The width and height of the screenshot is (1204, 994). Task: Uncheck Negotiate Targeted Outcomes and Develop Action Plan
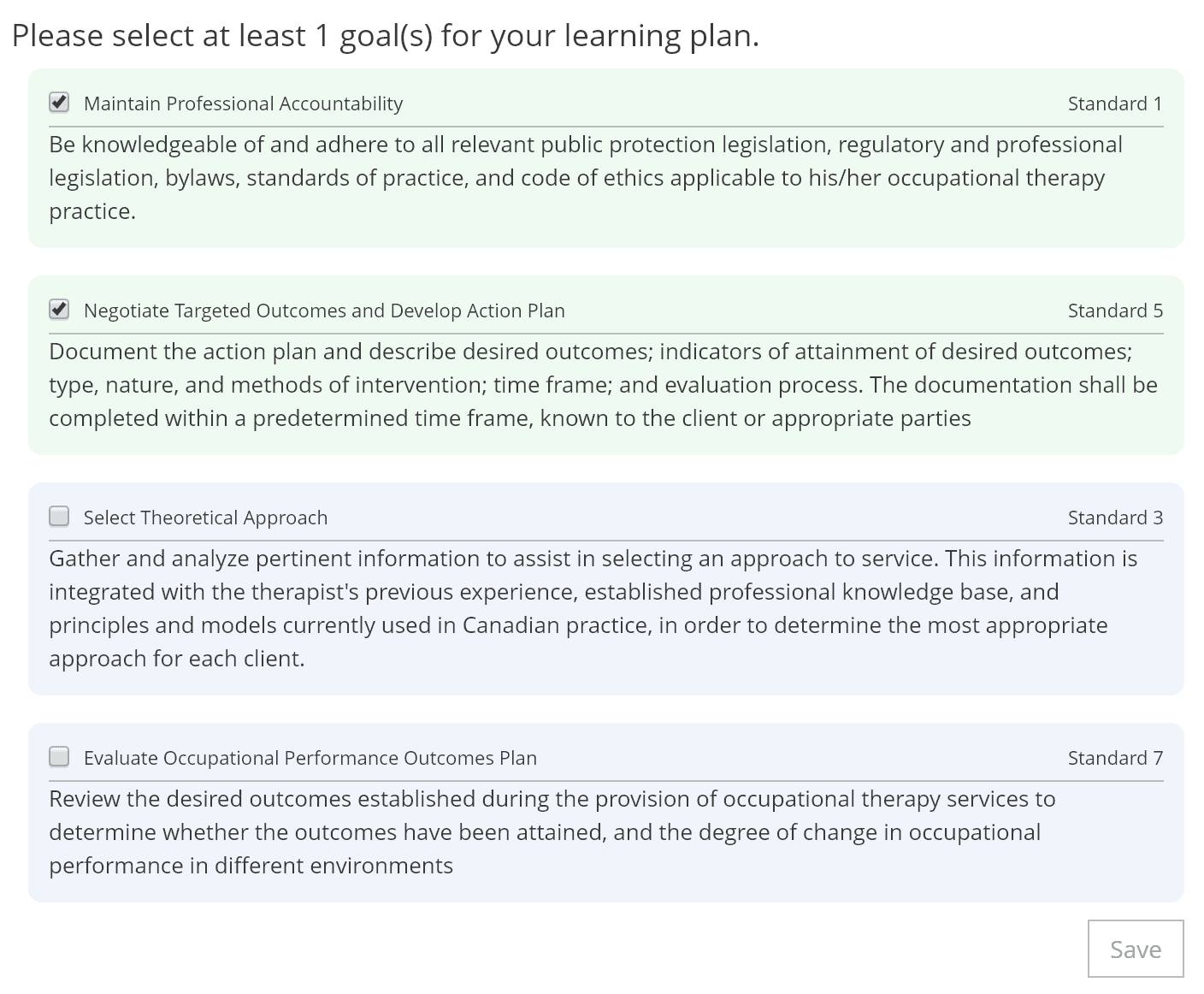click(59, 310)
